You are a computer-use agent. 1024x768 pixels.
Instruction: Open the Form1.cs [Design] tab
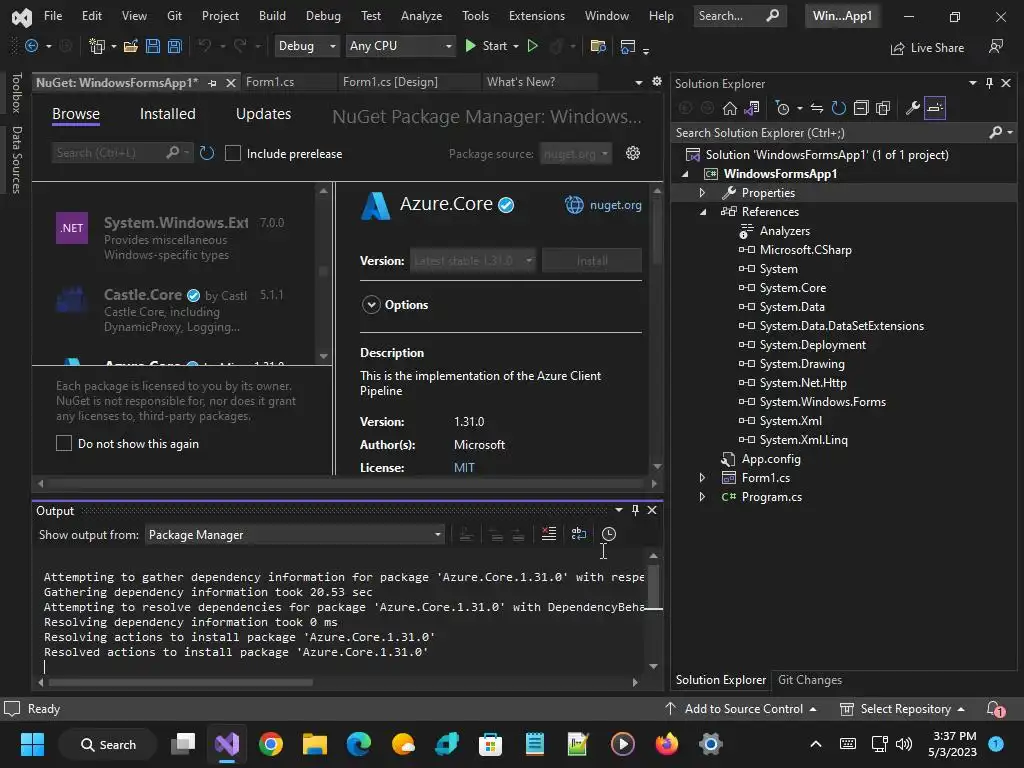coord(391,82)
